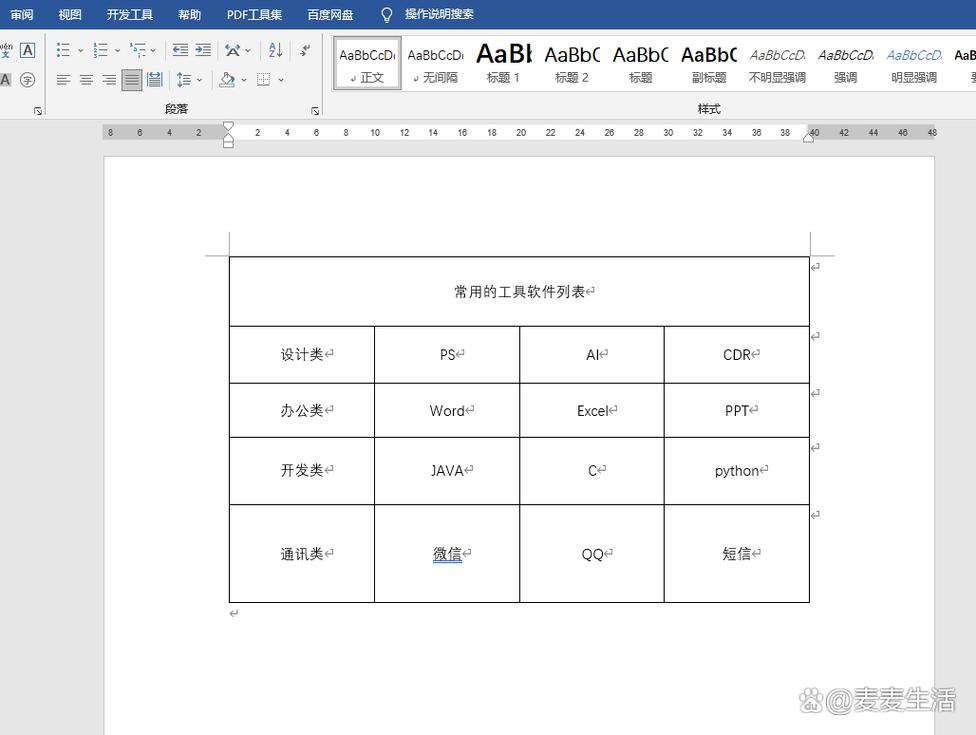Screen dimensions: 976x735
Task: Apply the 强调 style
Action: coord(845,63)
